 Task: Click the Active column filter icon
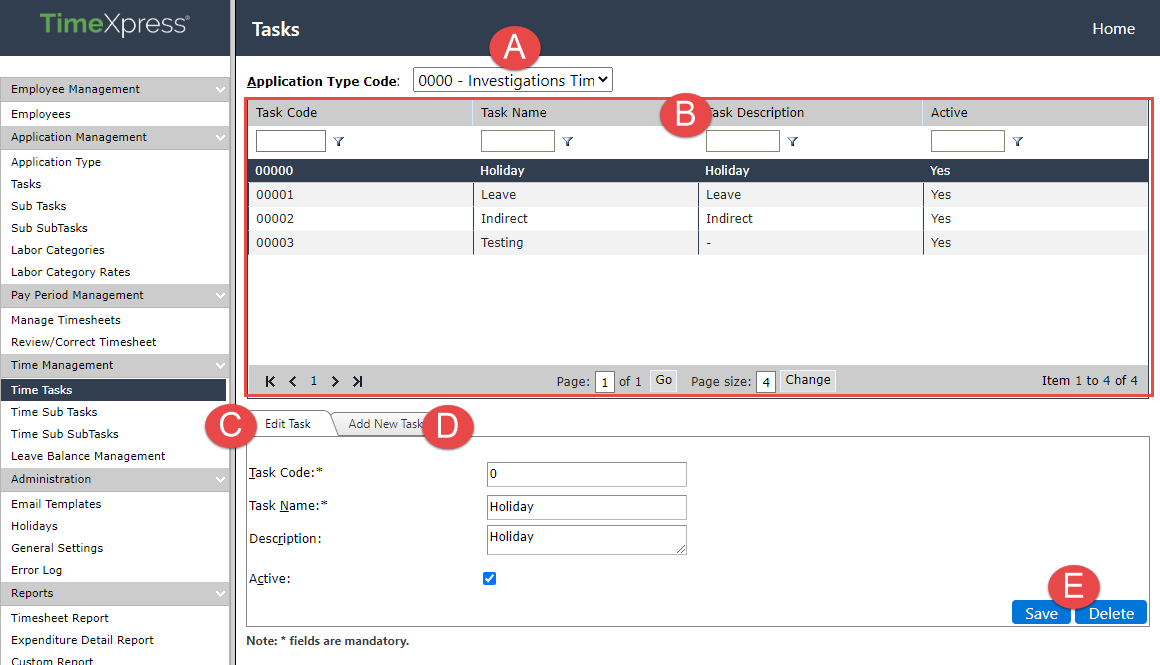tap(1017, 141)
